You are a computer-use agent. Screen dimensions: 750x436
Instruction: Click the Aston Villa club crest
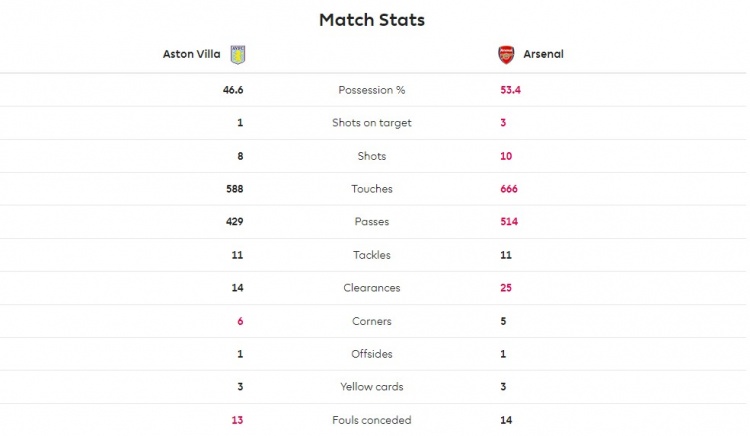(x=238, y=55)
